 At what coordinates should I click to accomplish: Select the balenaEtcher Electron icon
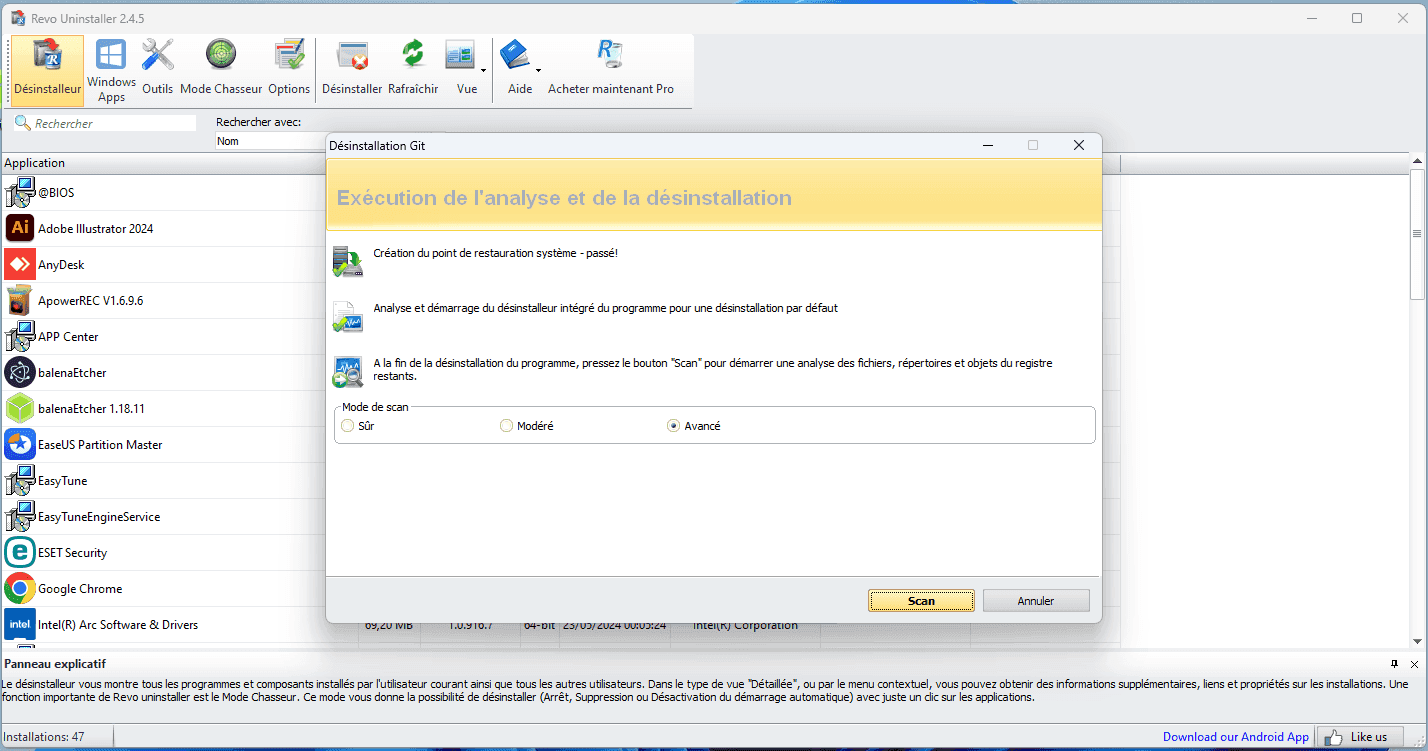pos(20,372)
